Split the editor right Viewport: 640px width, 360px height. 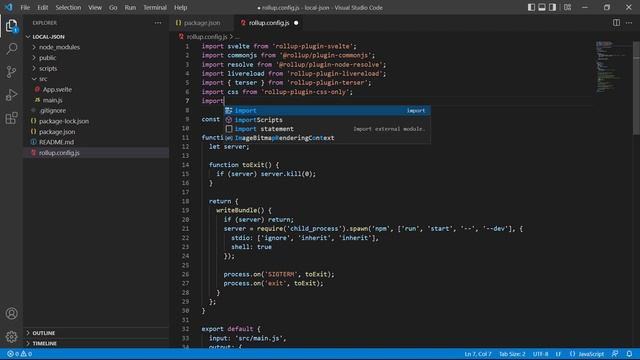click(616, 23)
